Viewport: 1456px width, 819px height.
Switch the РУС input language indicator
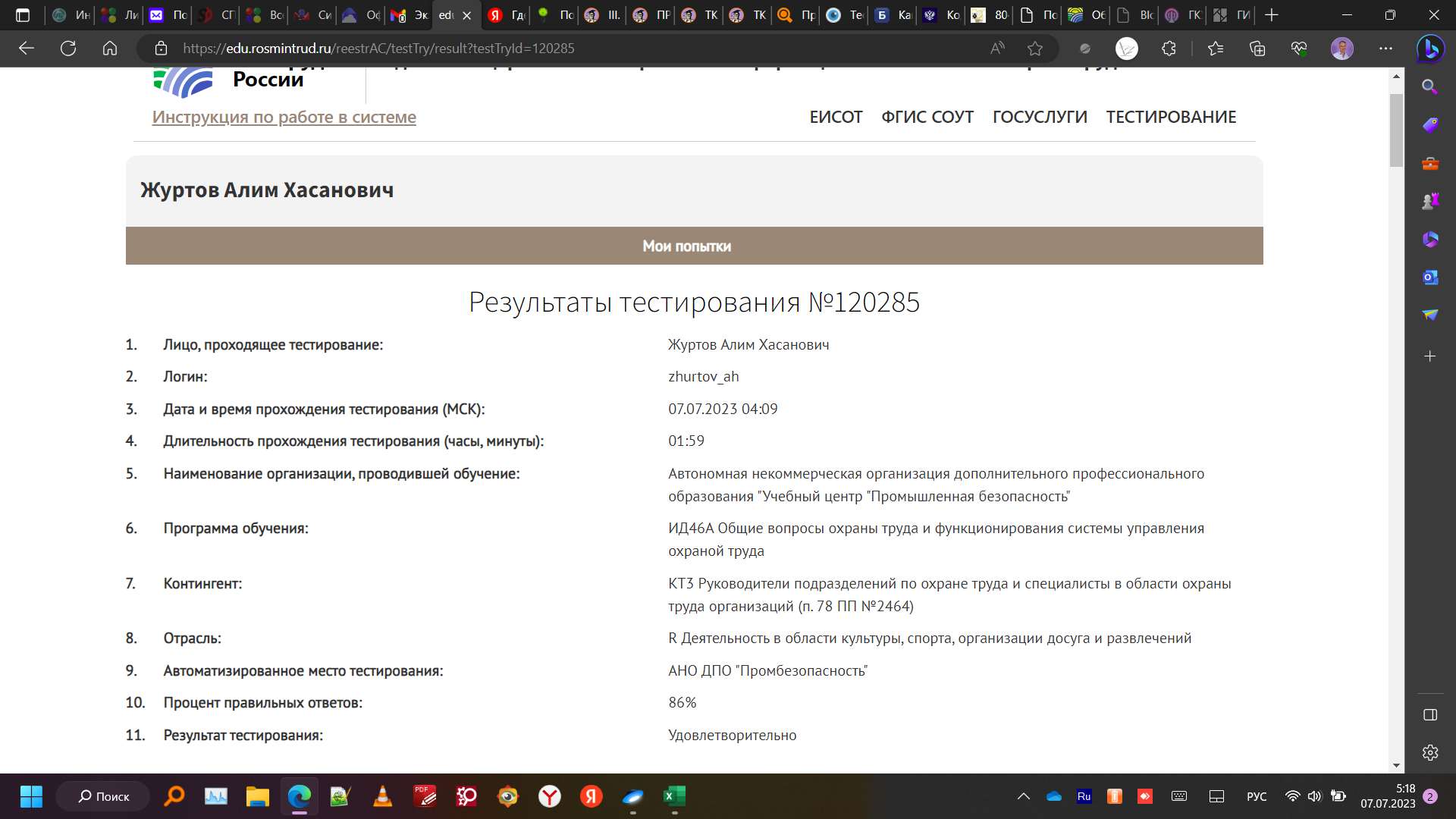tap(1257, 796)
